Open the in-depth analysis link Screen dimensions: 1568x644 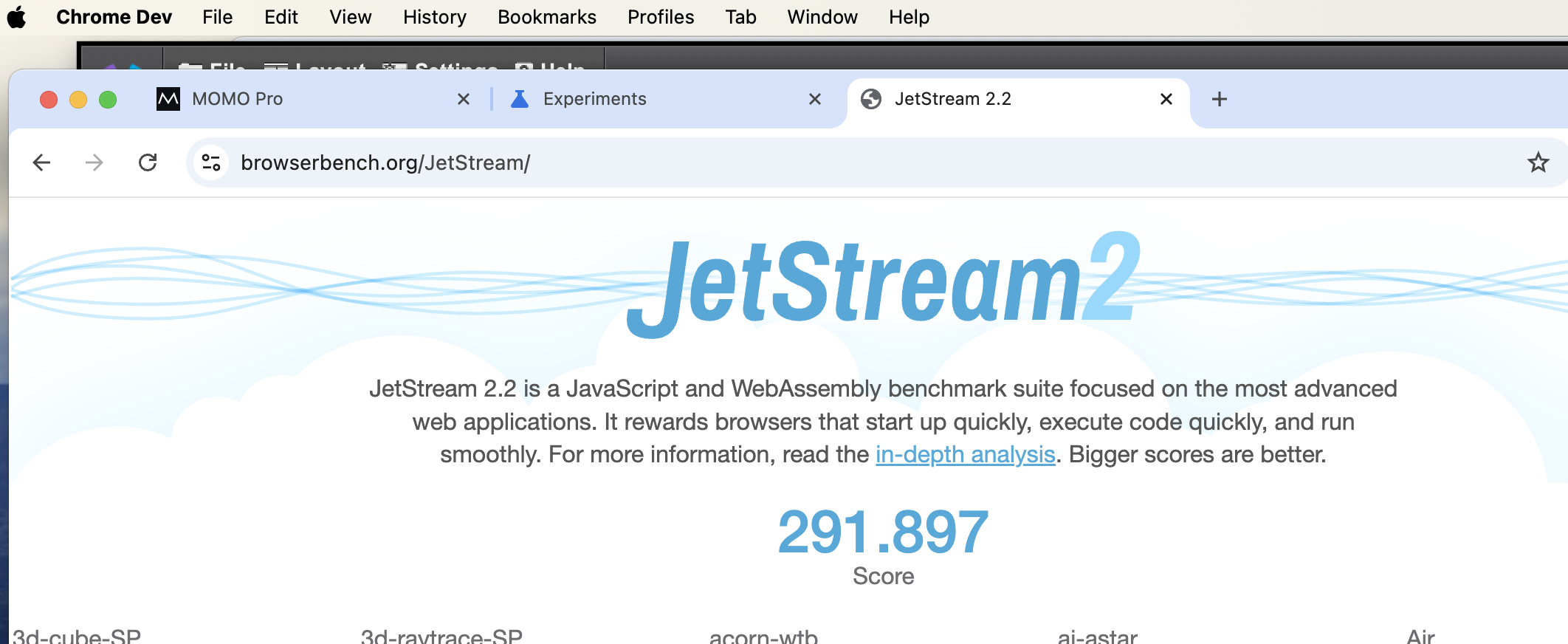pos(965,454)
